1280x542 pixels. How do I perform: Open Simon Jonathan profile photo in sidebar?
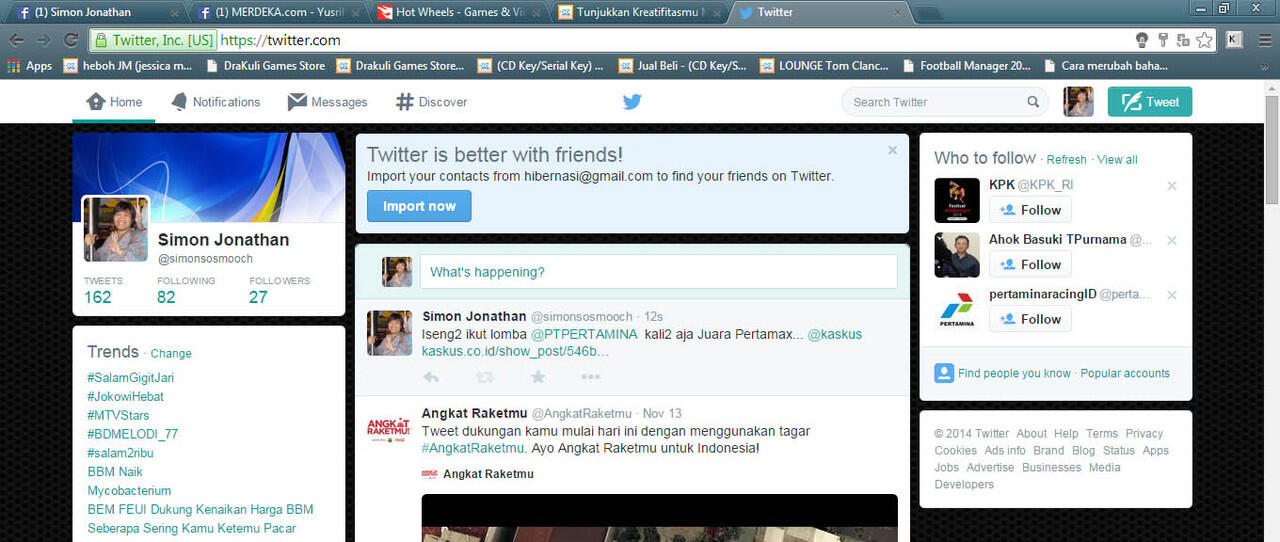tap(116, 229)
